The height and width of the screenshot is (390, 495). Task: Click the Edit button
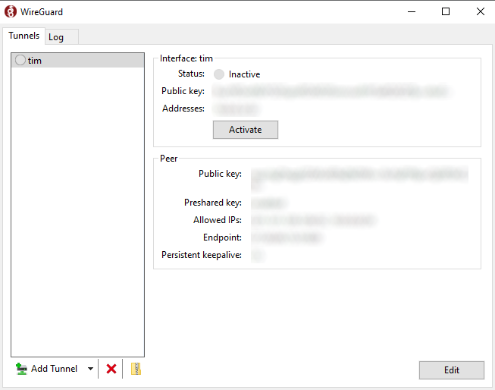click(451, 370)
